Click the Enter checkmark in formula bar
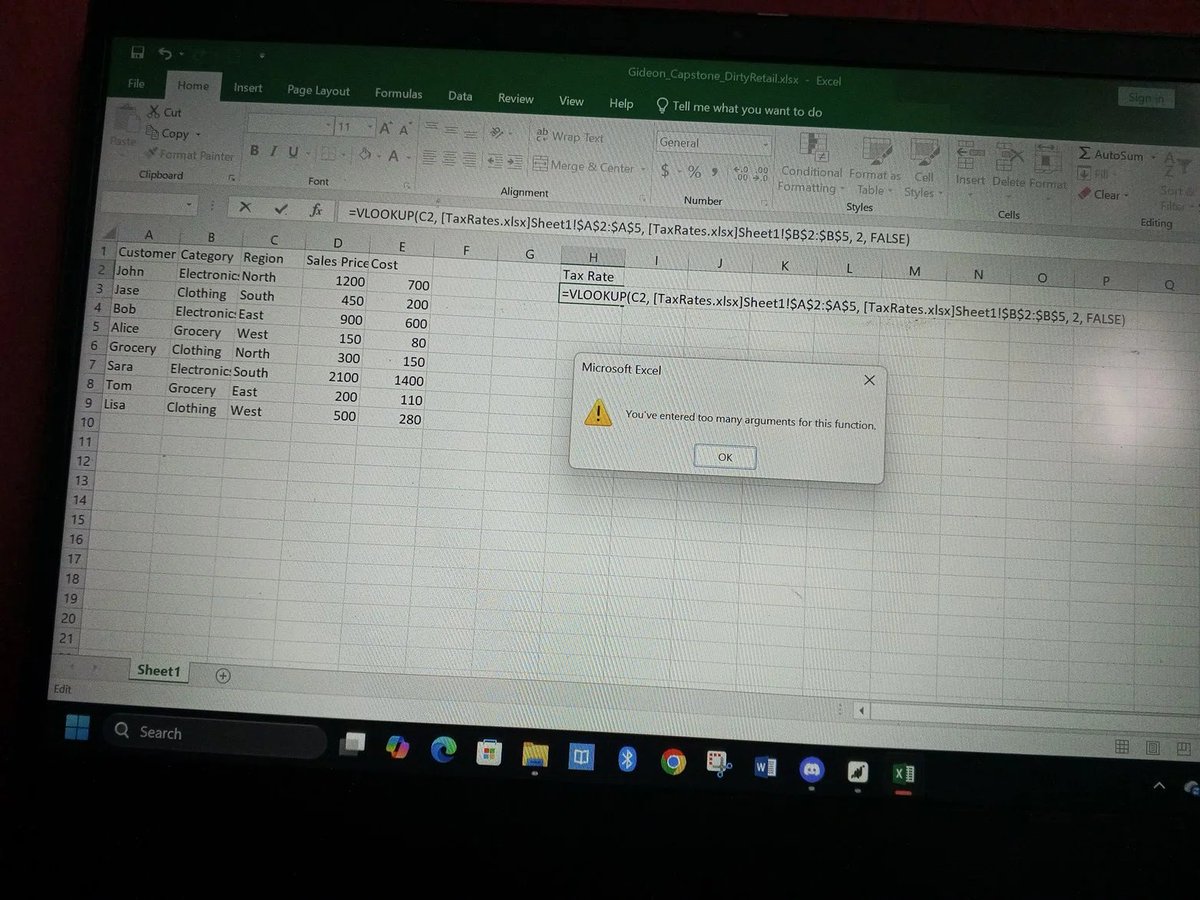The width and height of the screenshot is (1200, 900). pyautogui.click(x=281, y=209)
